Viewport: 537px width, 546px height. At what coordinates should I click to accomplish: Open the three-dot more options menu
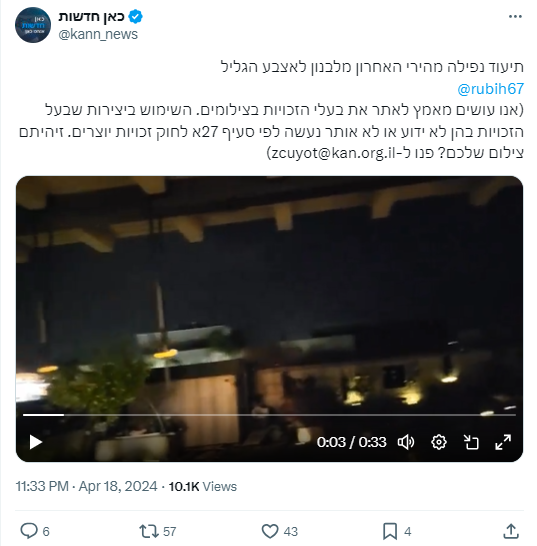[x=515, y=16]
